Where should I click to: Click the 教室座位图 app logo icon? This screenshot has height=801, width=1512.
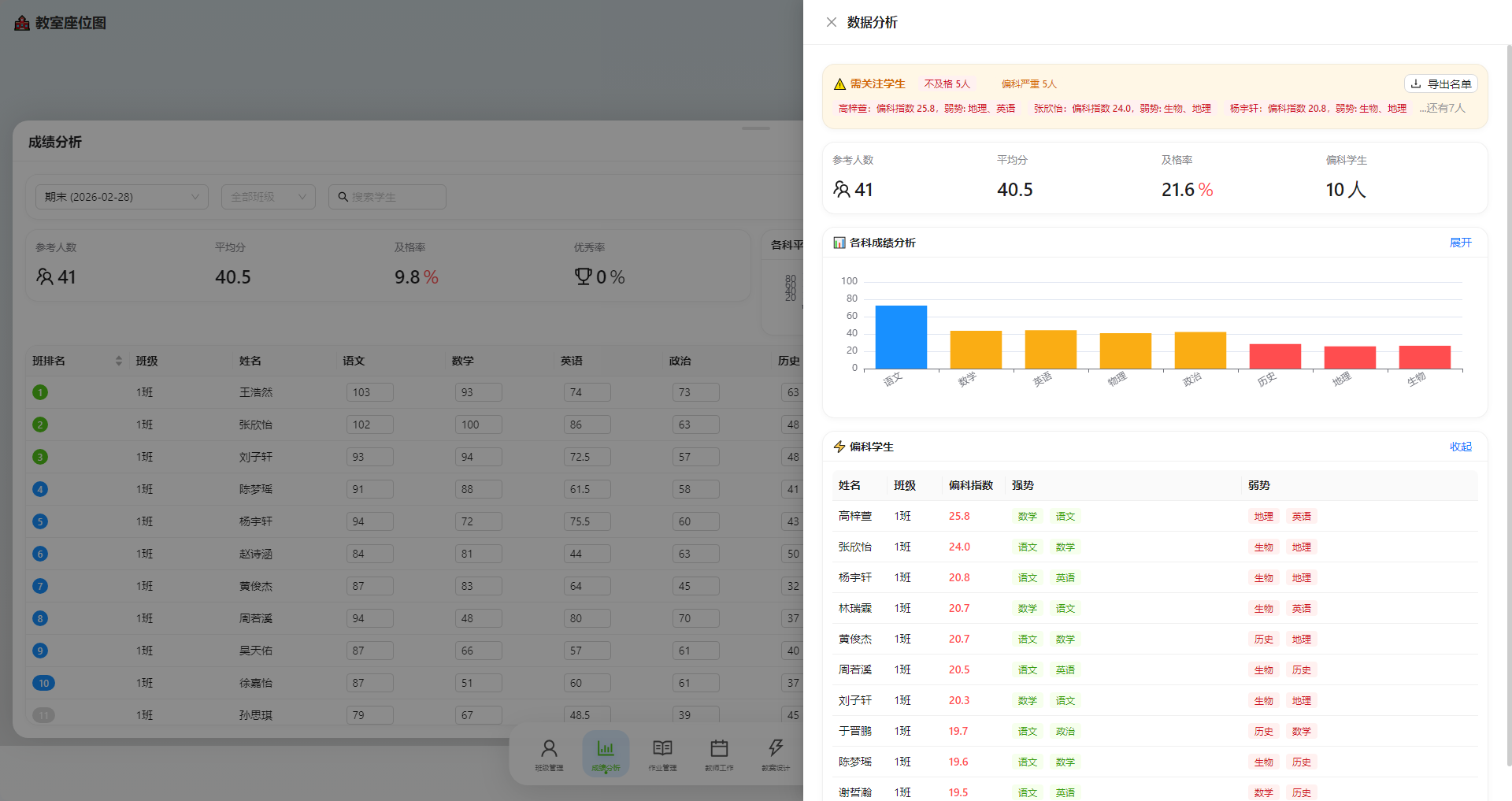[x=22, y=23]
